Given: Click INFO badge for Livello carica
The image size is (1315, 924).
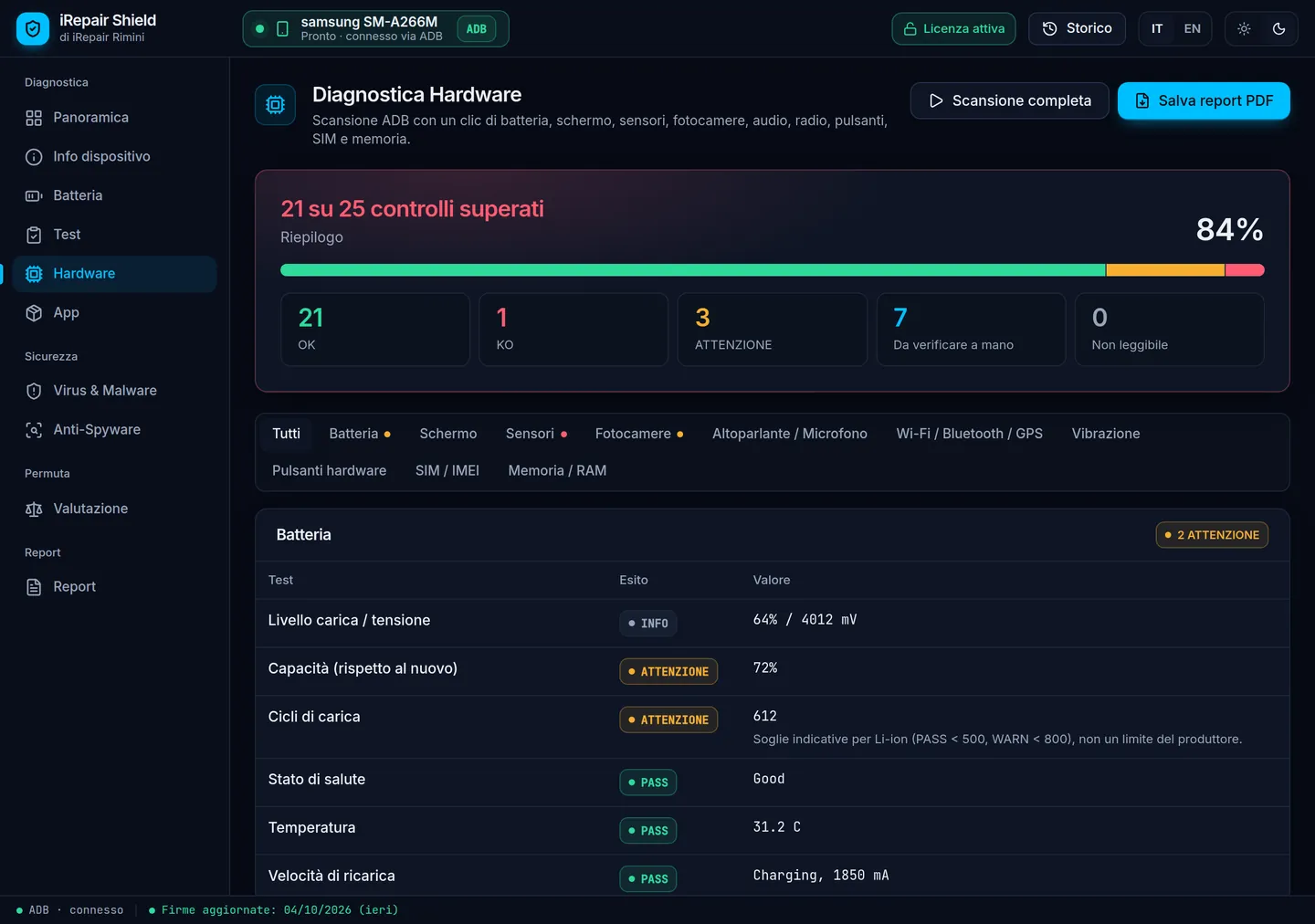Looking at the screenshot, I should point(648,624).
